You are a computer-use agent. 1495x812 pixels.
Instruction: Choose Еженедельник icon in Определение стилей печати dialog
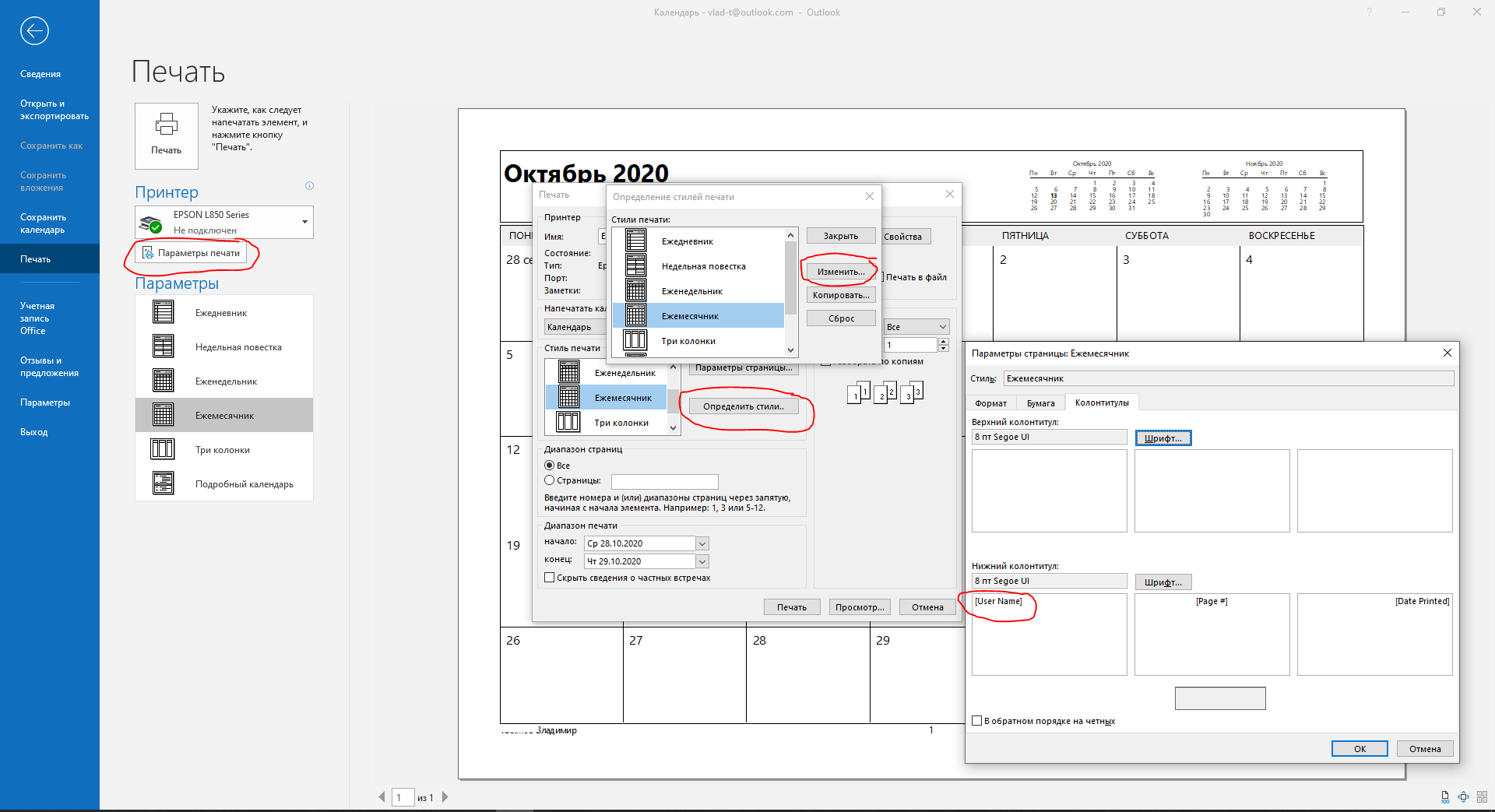[x=635, y=290]
